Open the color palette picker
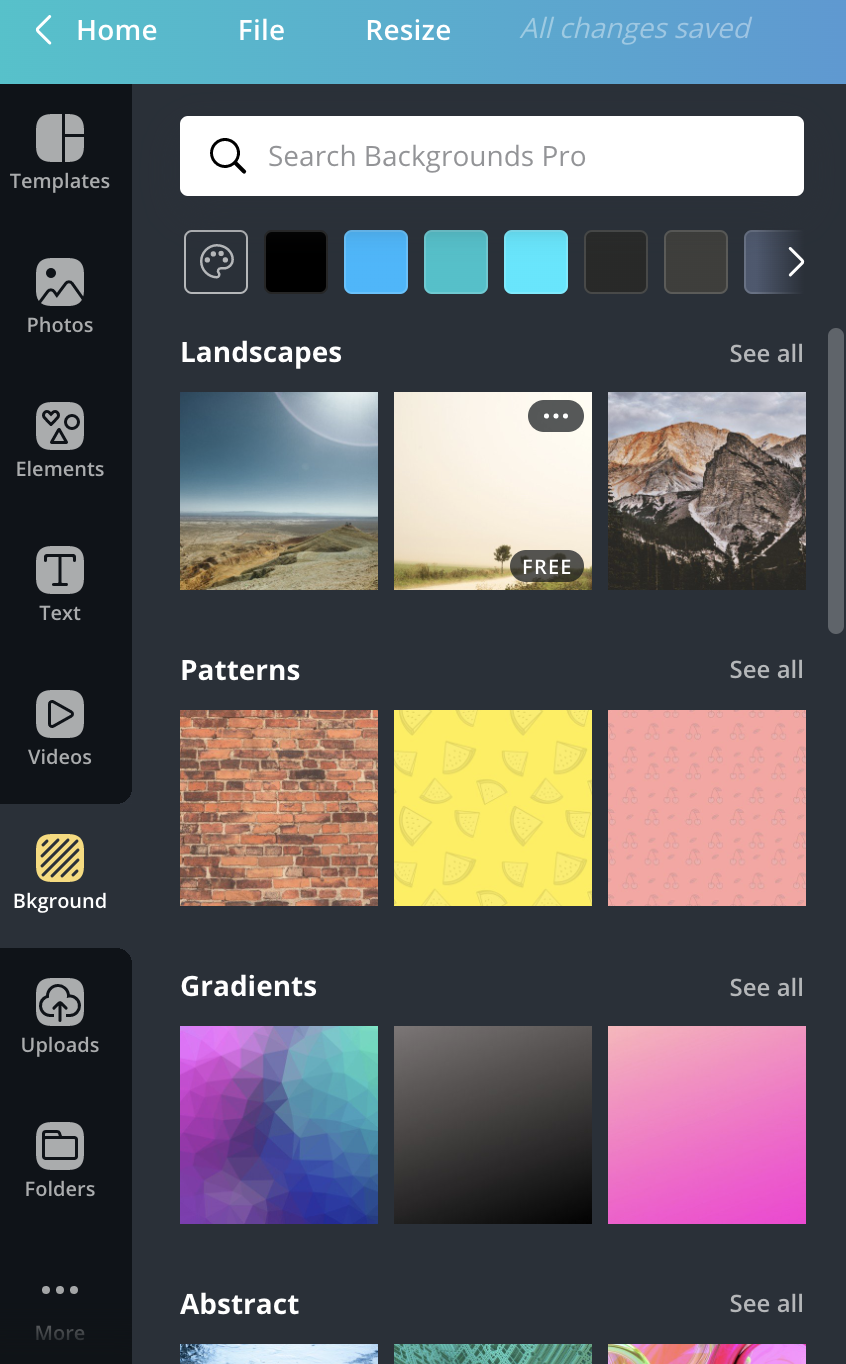 click(216, 262)
